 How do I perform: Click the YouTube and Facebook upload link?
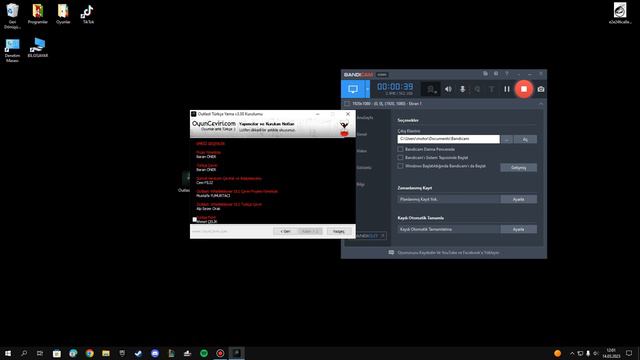pos(448,253)
